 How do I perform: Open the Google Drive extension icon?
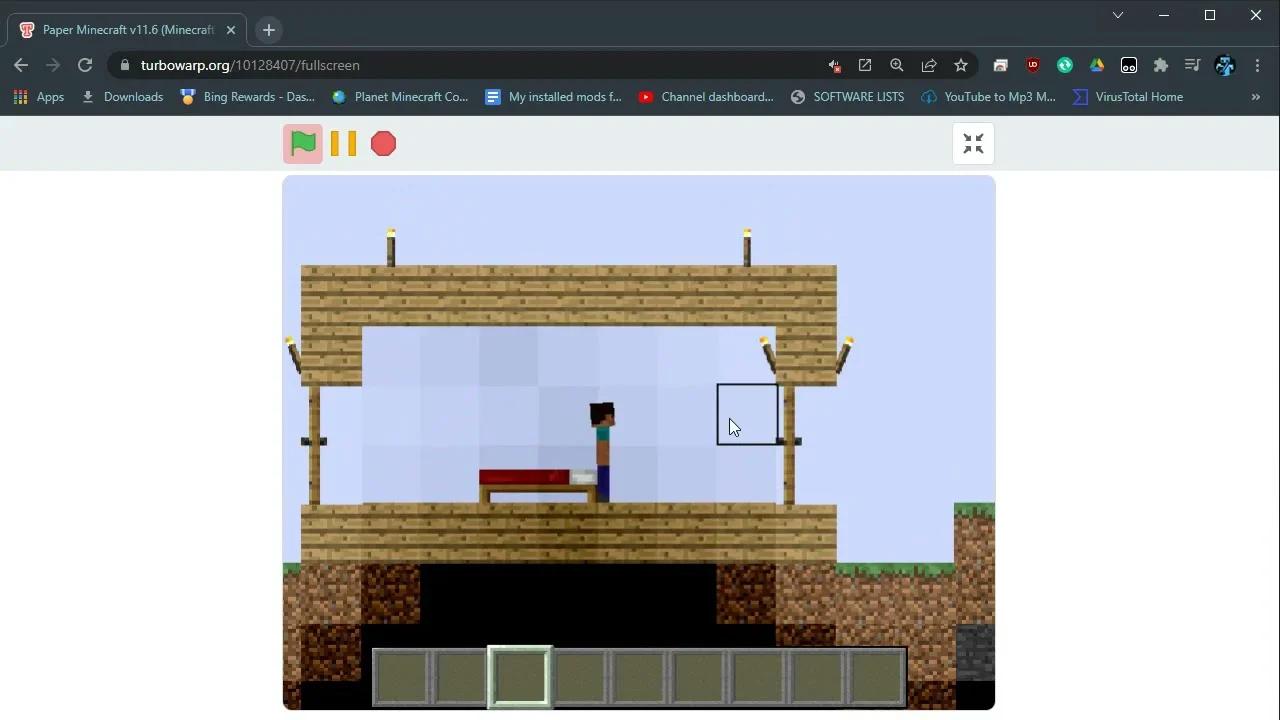tap(1096, 65)
